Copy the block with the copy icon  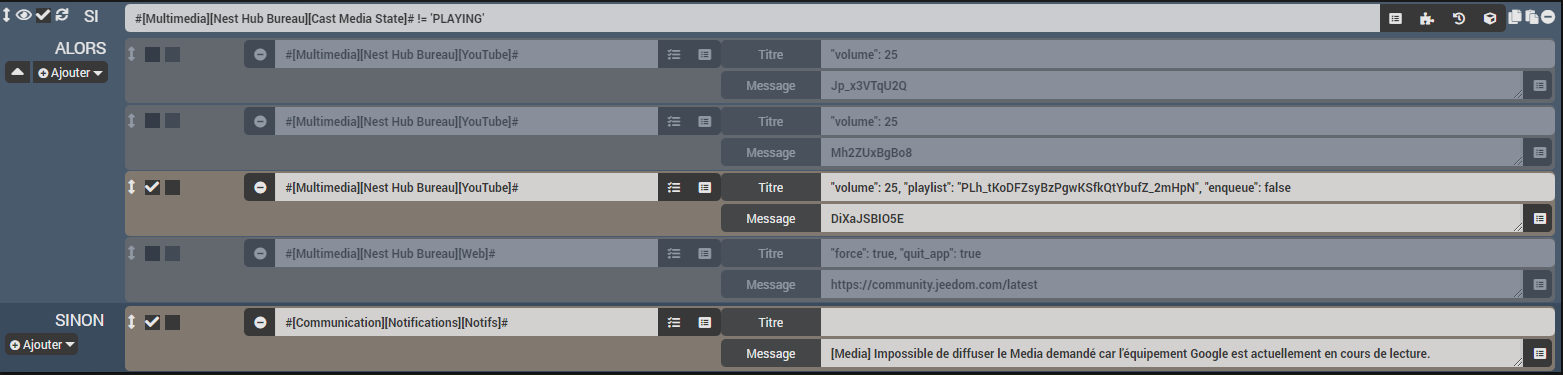pos(1514,17)
